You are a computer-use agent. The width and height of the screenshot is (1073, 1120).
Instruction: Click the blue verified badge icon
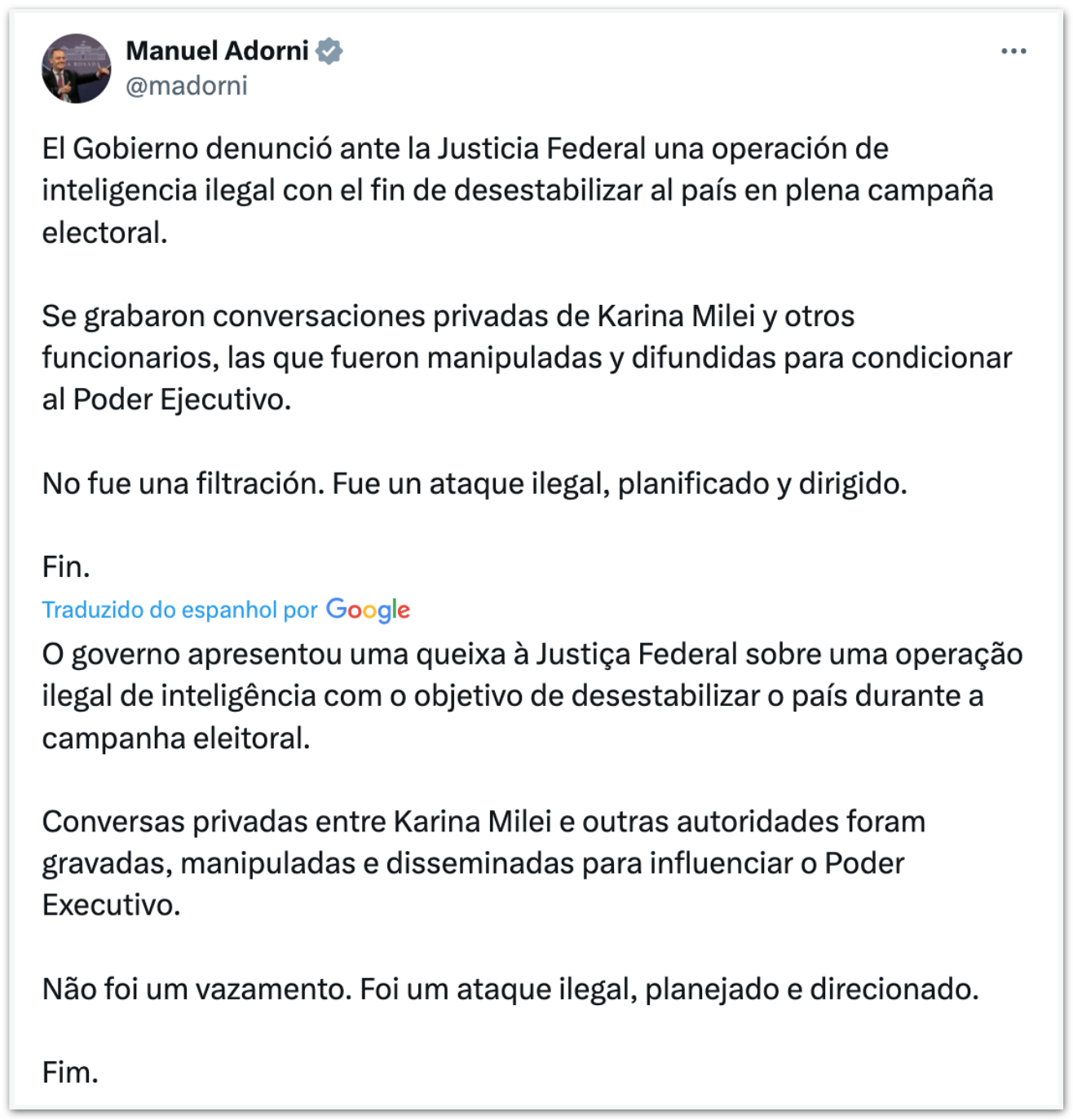pos(329,51)
